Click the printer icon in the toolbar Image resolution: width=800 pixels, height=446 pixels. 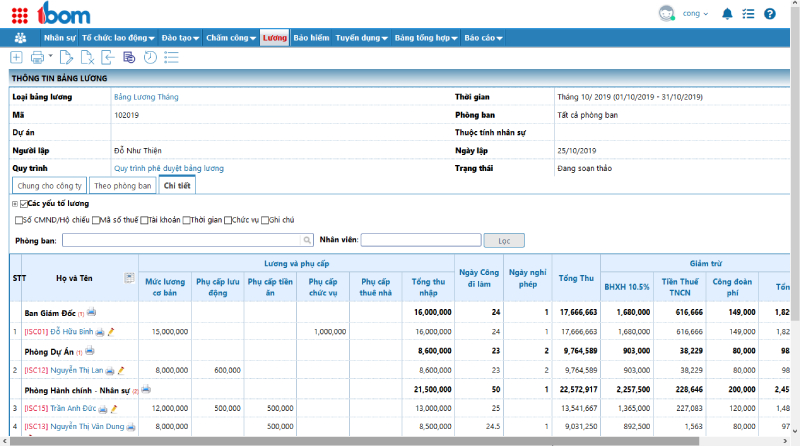[37, 57]
